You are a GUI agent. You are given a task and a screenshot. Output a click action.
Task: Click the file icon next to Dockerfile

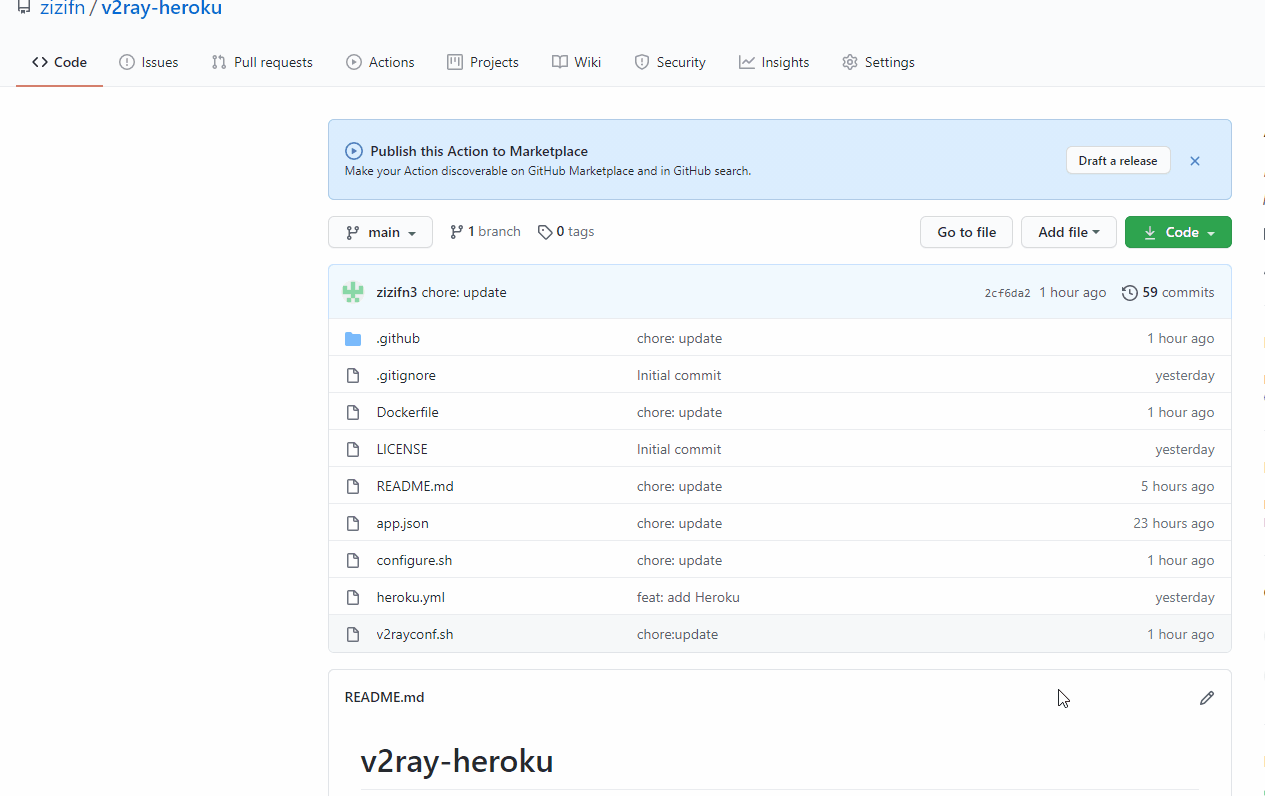point(353,412)
